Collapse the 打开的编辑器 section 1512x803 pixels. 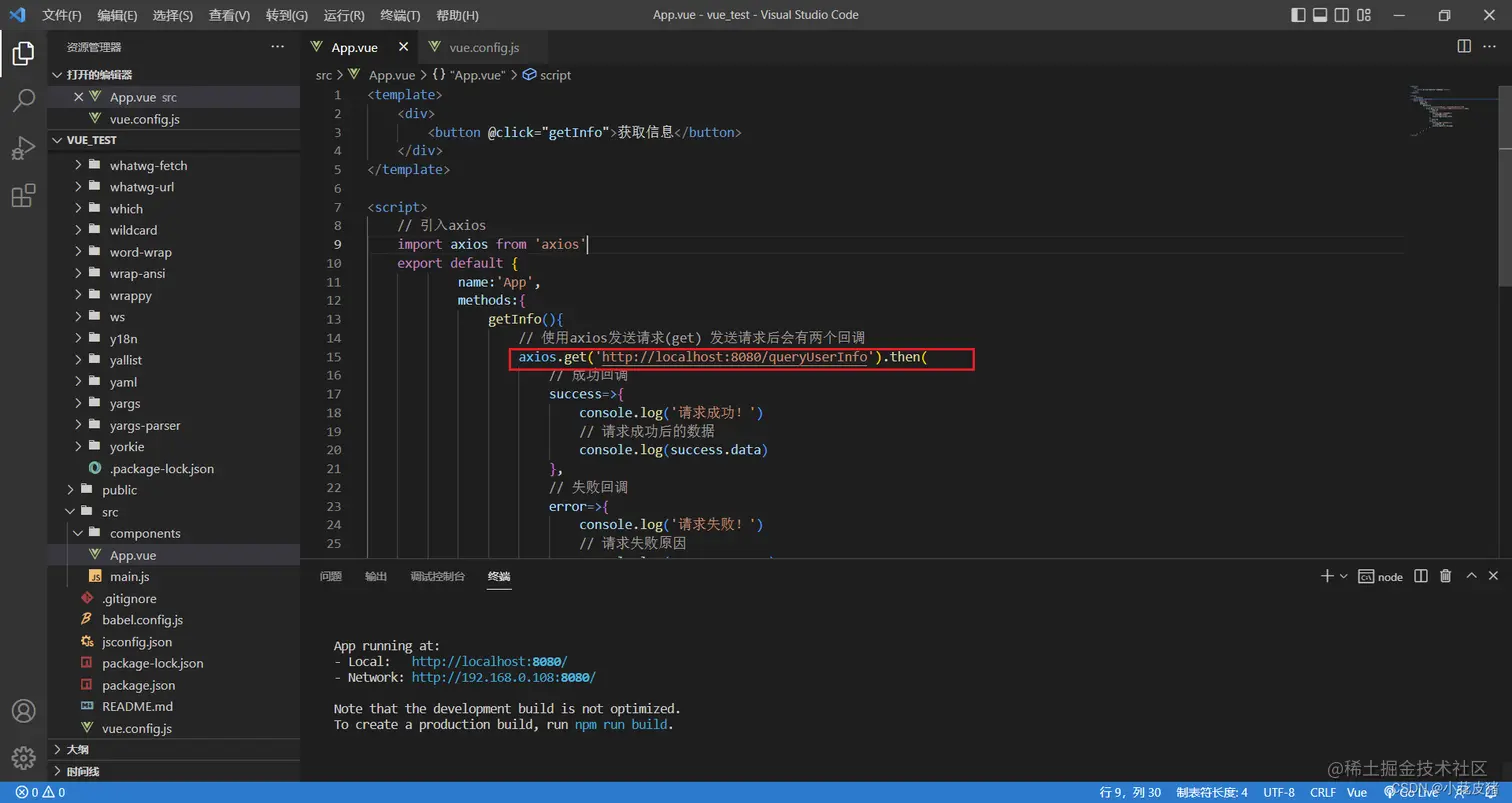[x=174, y=75]
